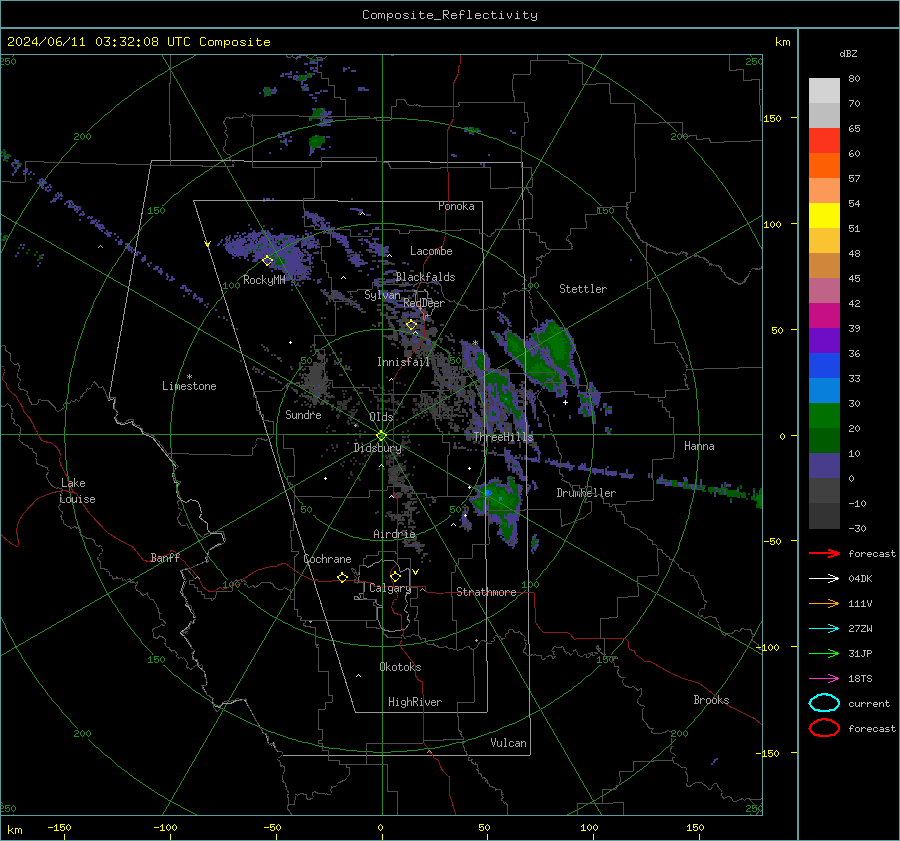Click the RedDeer city label
Screen dimensions: 900x841
424,303
